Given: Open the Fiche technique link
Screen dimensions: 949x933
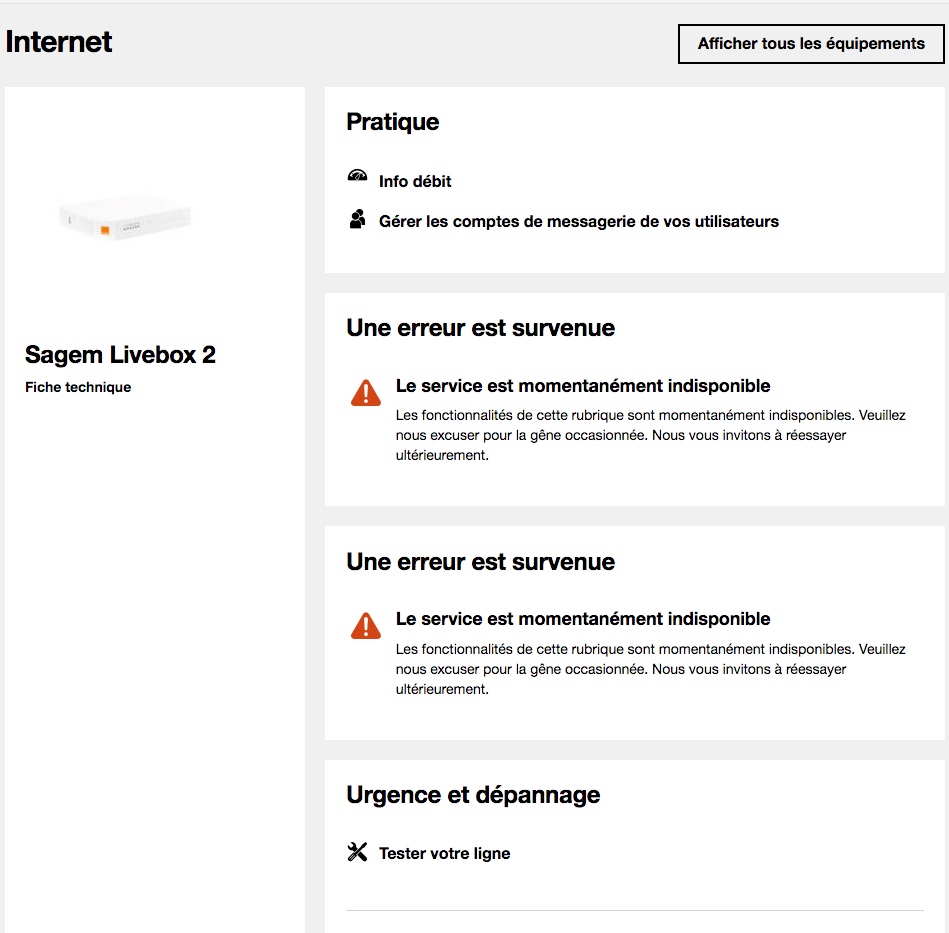Looking at the screenshot, I should (x=78, y=387).
